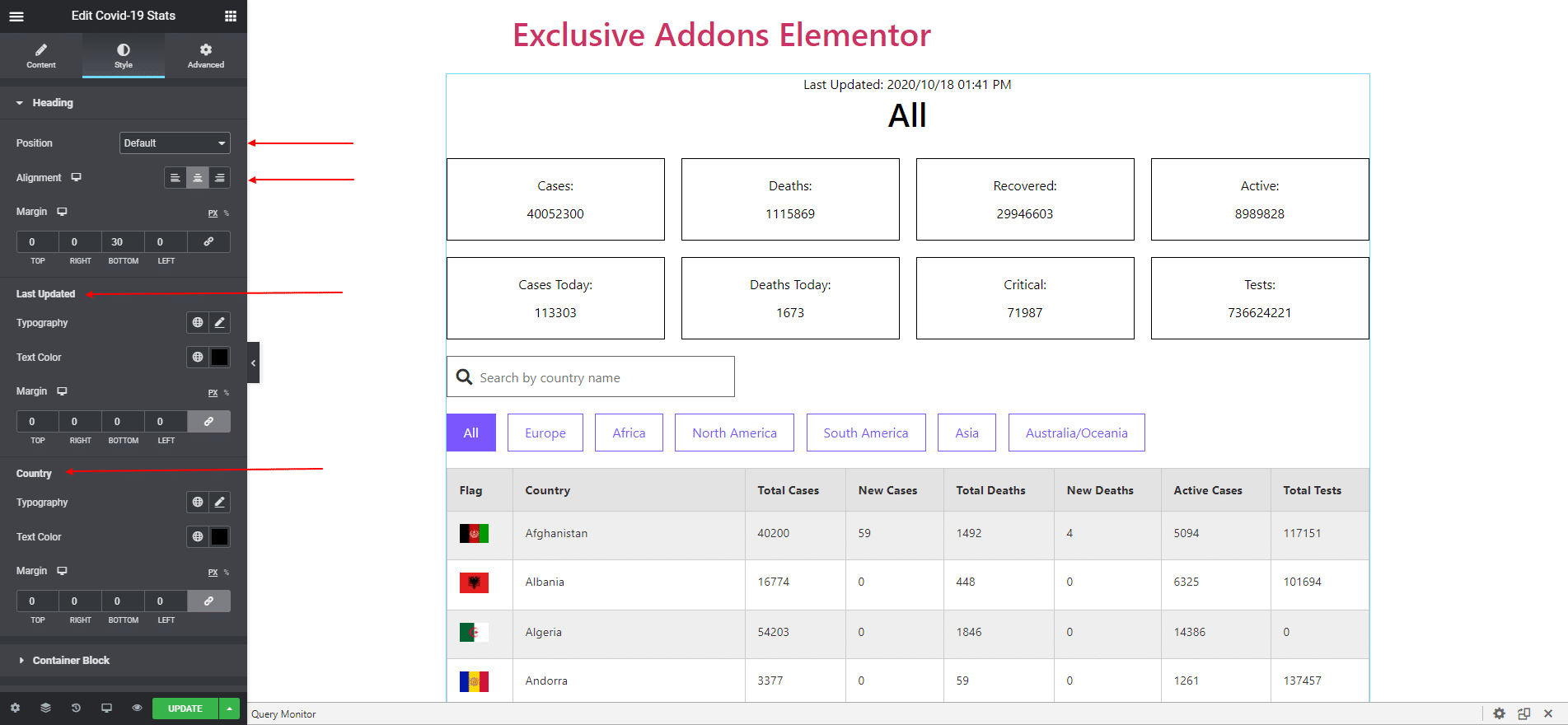Click the Algeria flag thumbnail
This screenshot has width=1568, height=725.
point(474,633)
